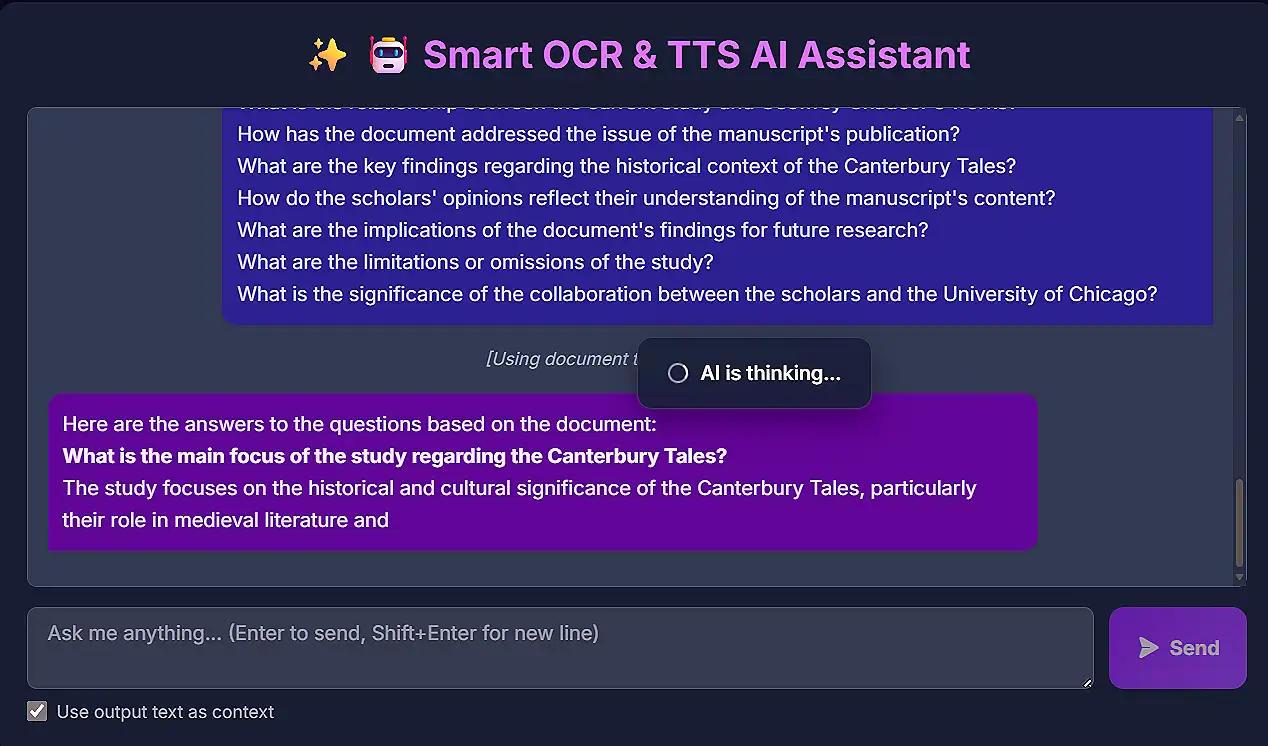Click the 'Smart OCR & TTS AI Assistant' title
This screenshot has width=1268, height=746.
tap(696, 55)
